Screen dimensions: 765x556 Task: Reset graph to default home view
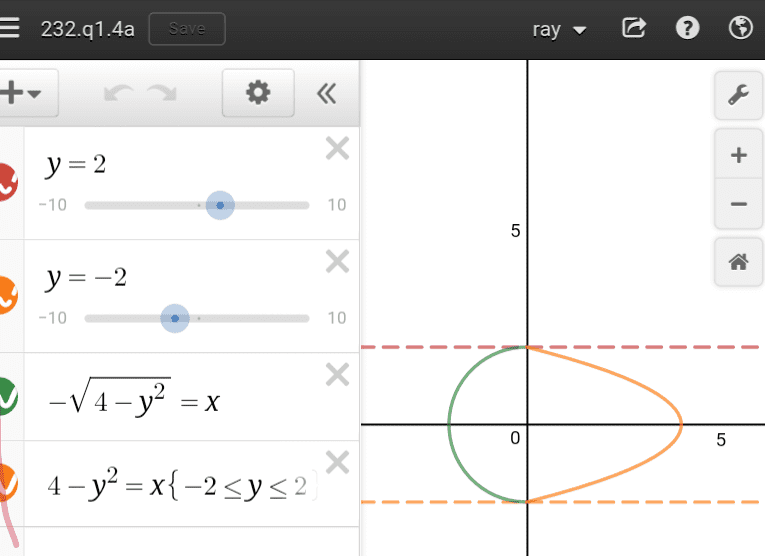click(x=739, y=262)
